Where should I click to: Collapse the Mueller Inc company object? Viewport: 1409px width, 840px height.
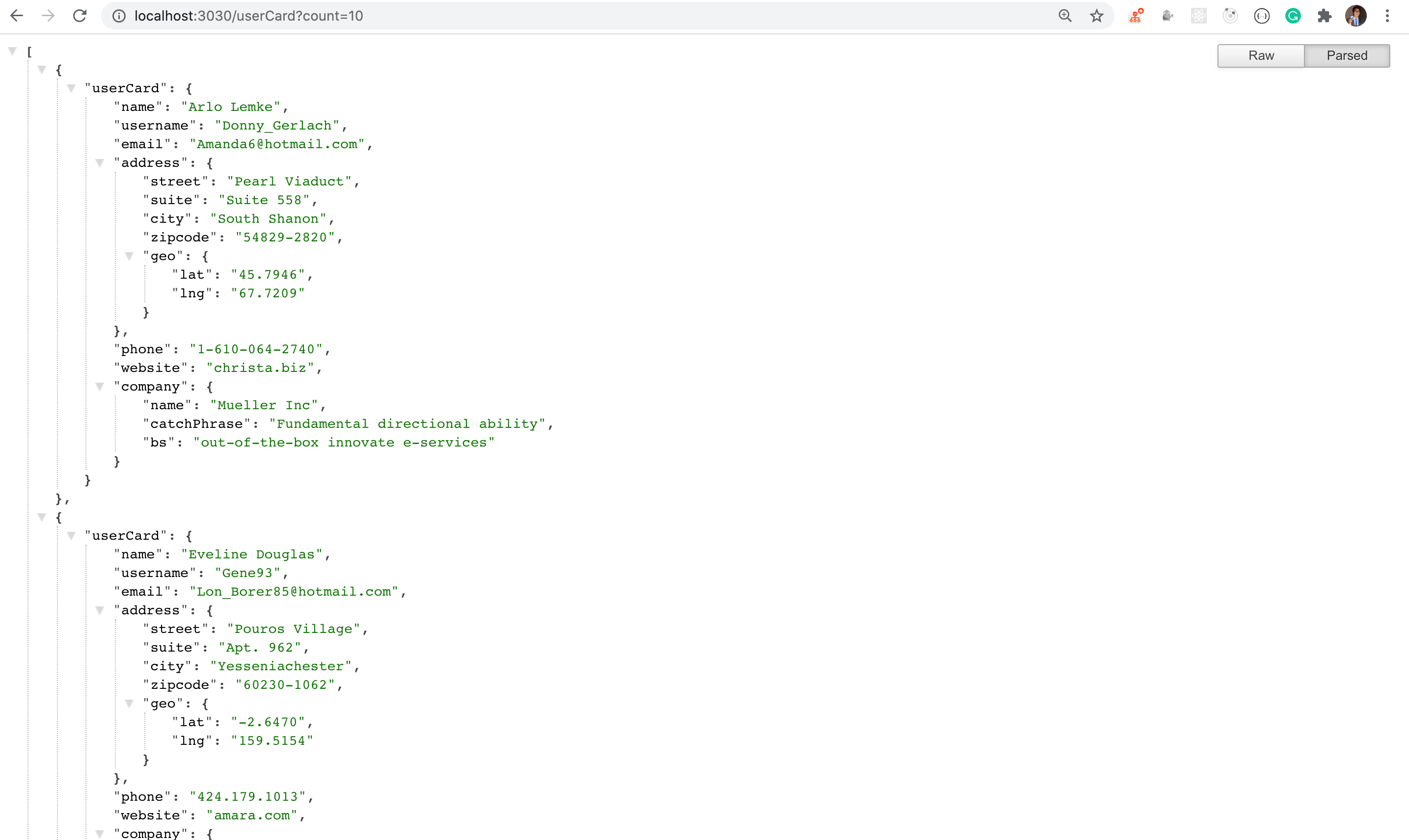point(100,387)
